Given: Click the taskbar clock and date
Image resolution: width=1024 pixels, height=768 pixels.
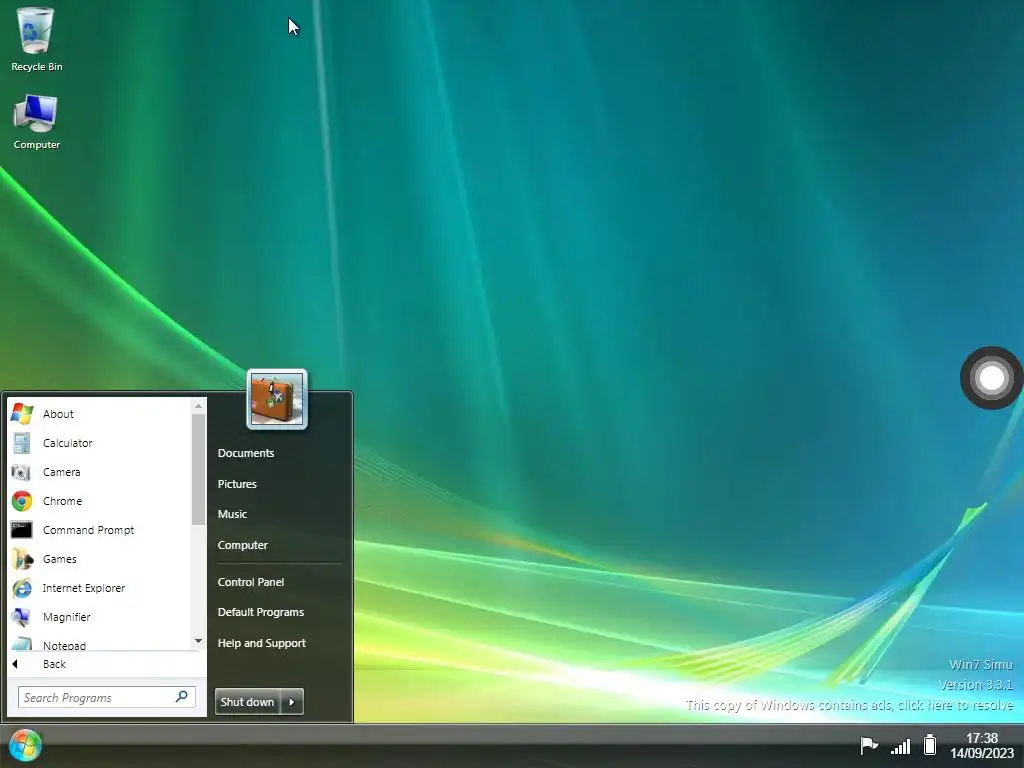Looking at the screenshot, I should (982, 745).
